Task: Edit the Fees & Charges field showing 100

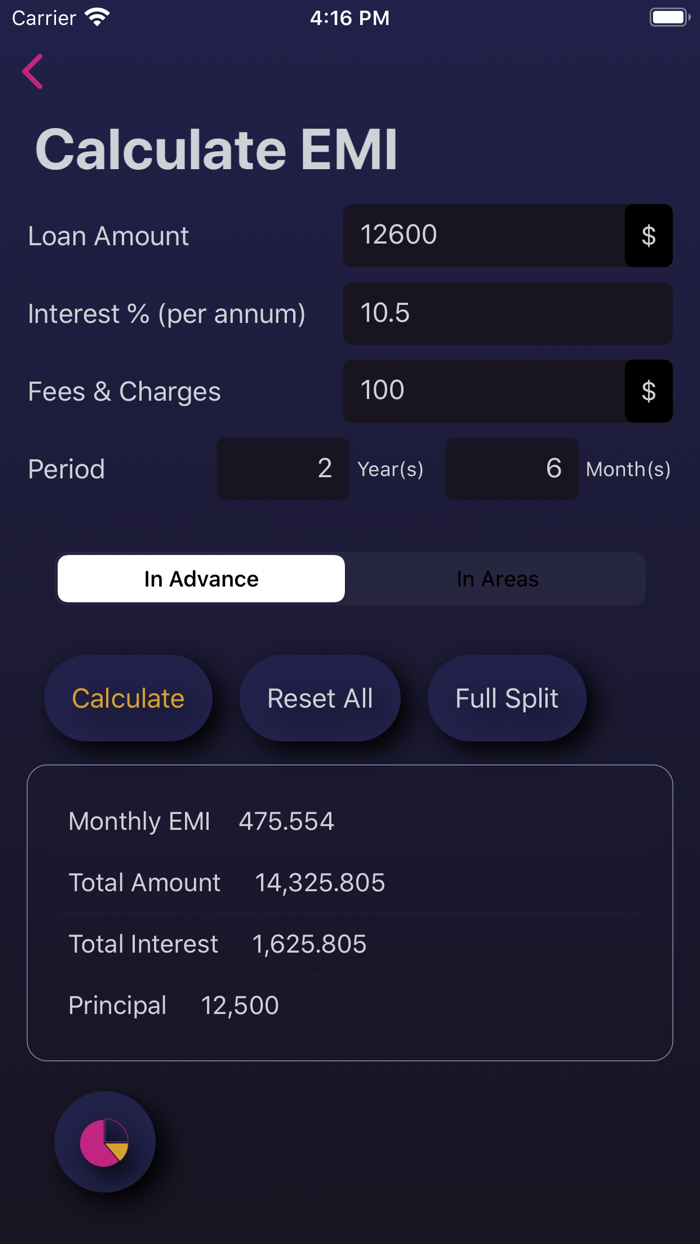Action: click(x=484, y=391)
